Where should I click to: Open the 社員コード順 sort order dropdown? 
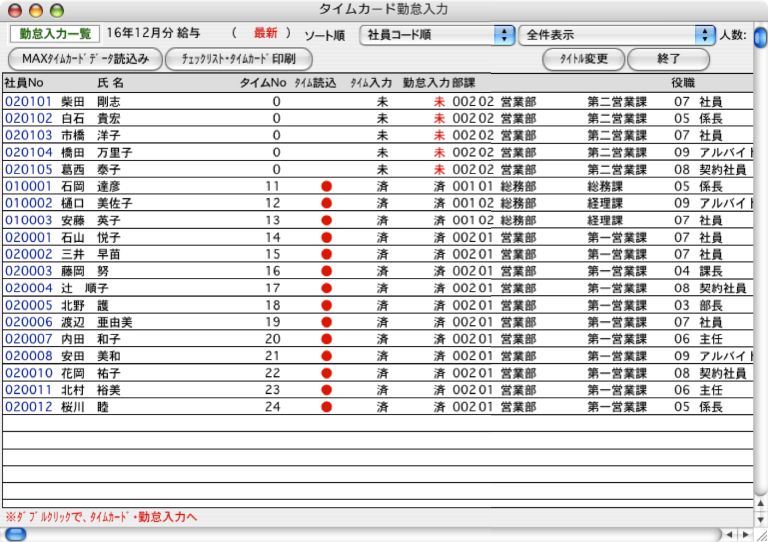pos(435,35)
